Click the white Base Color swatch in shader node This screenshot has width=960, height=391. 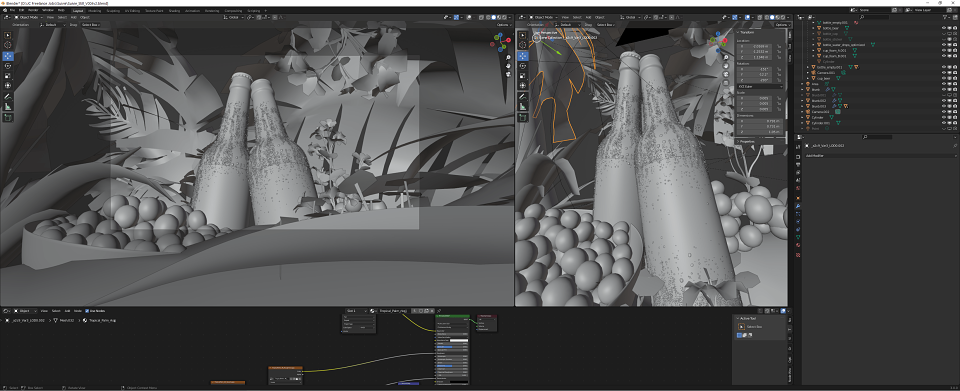tap(459, 340)
